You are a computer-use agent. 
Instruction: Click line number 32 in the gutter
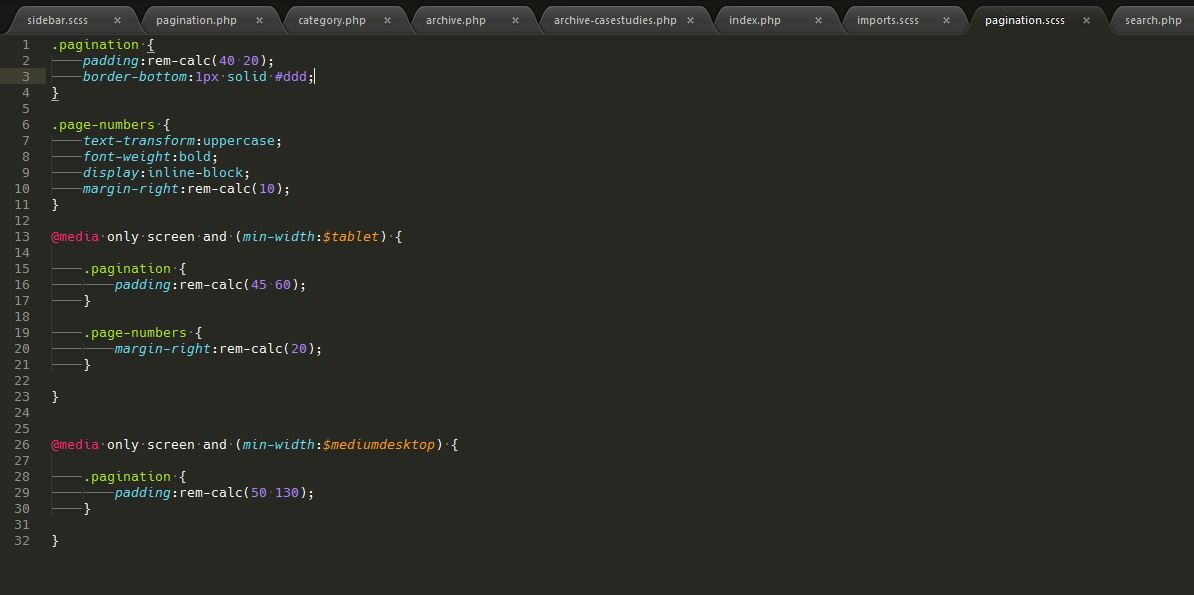tap(22, 541)
